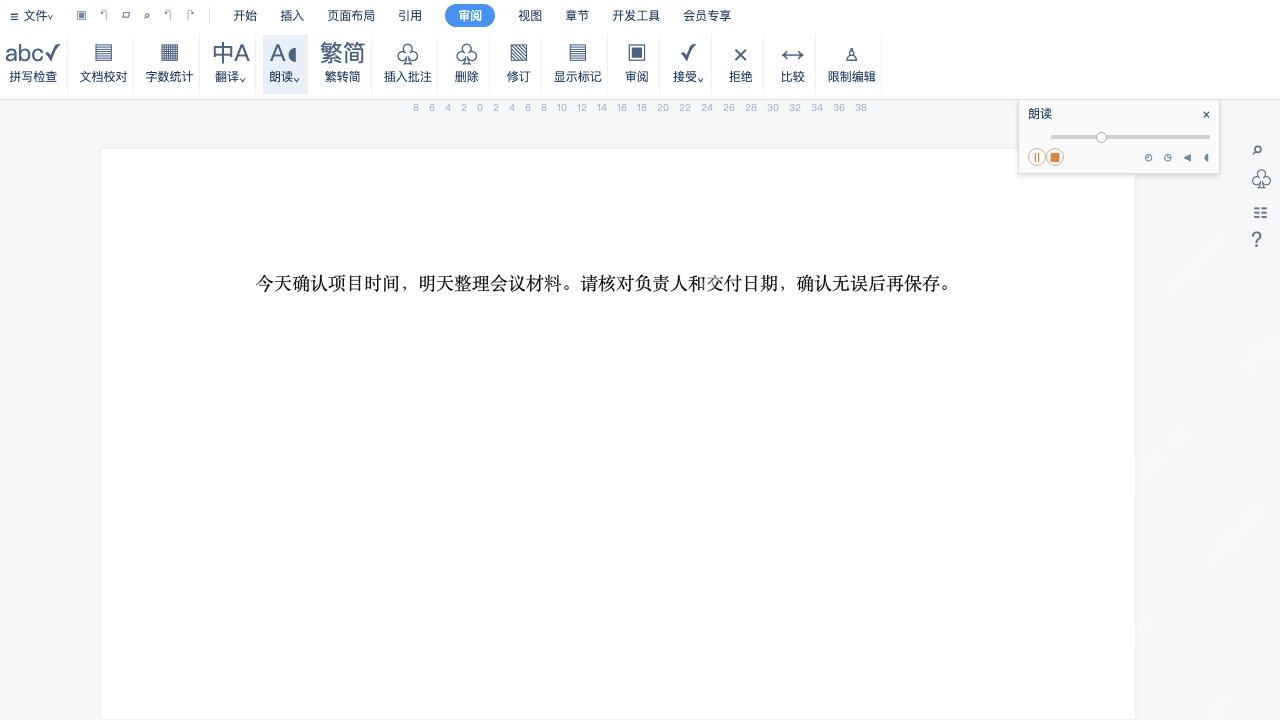The width and height of the screenshot is (1280, 720).
Task: Stop the read-aloud playback
Action: 1055,157
